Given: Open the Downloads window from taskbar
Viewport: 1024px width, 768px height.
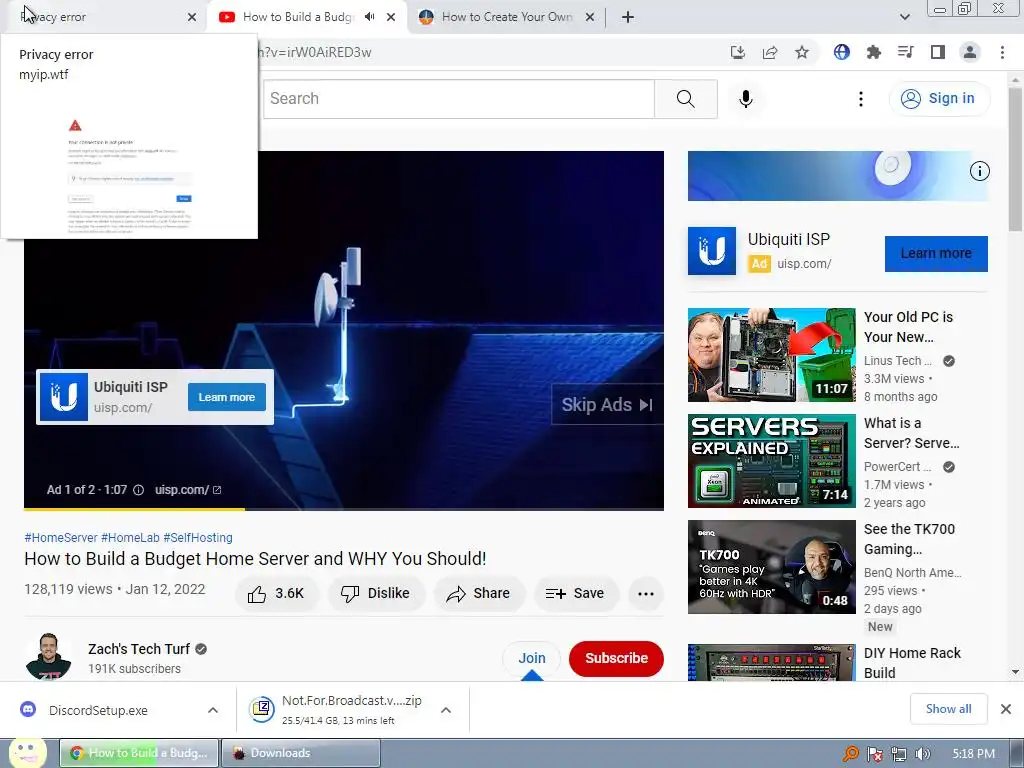Looking at the screenshot, I should pyautogui.click(x=300, y=753).
